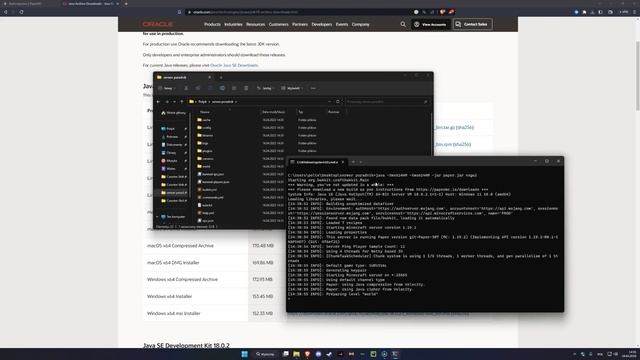The height and width of the screenshot is (360, 640).
Task: Click 'macOS x64 DMG Installer' row text
Action: [173, 262]
